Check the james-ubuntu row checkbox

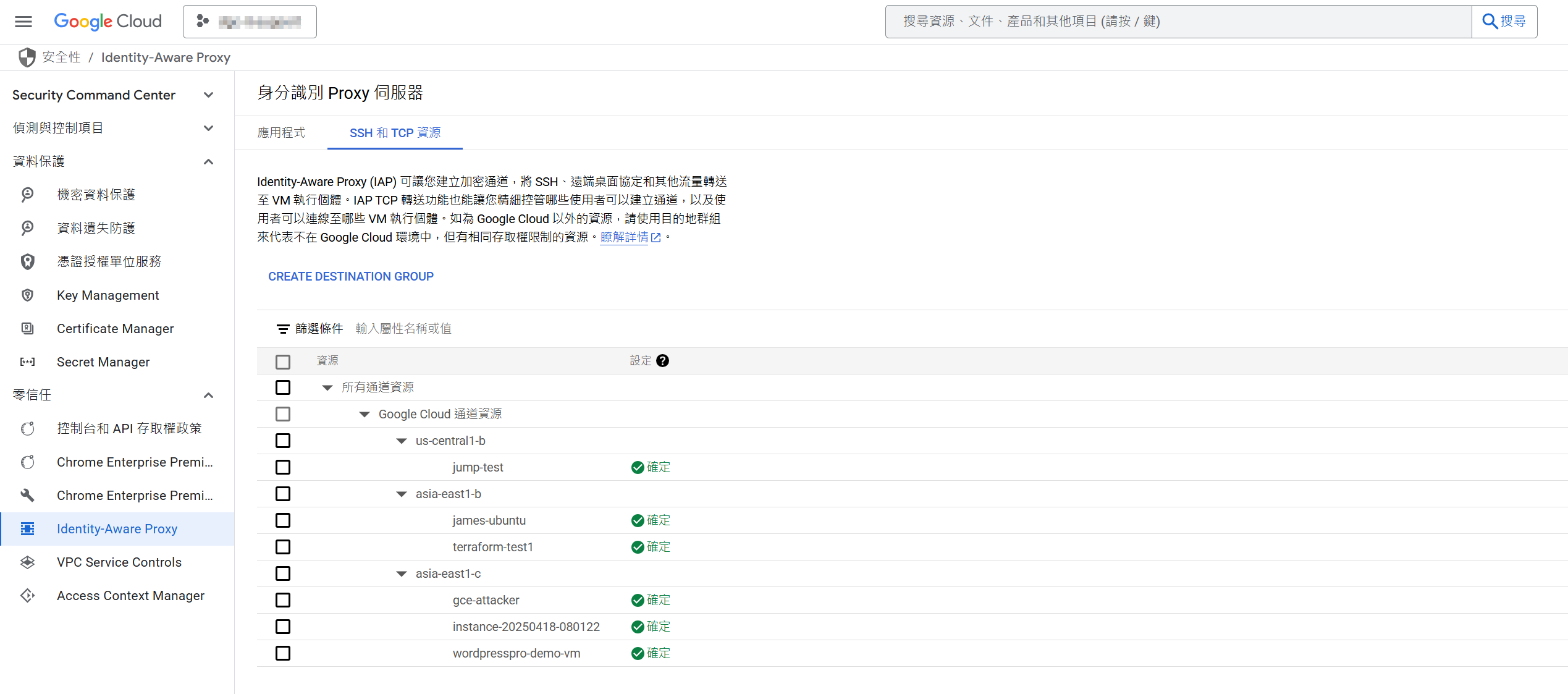pyautogui.click(x=283, y=520)
